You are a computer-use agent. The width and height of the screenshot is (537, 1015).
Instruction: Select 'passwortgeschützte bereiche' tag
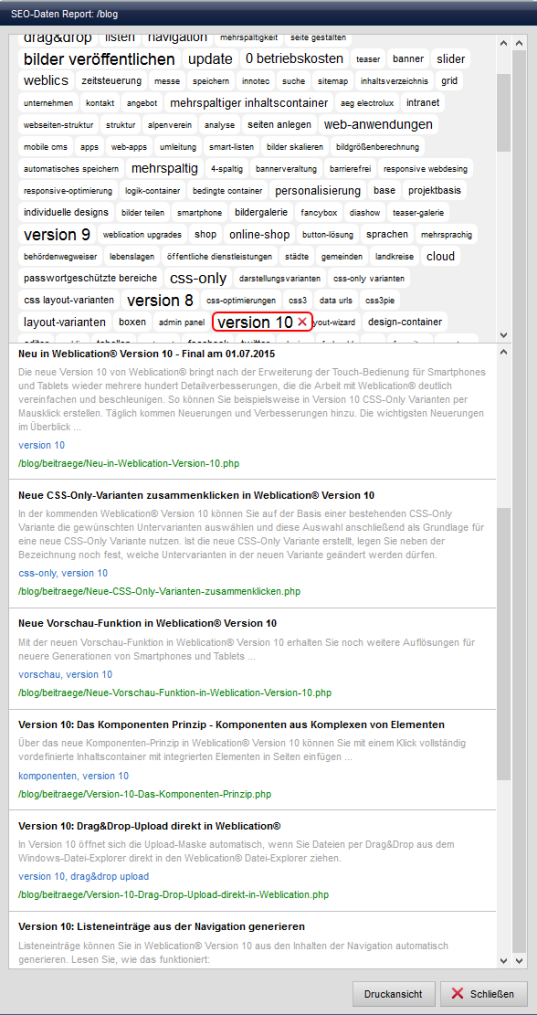tap(90, 278)
